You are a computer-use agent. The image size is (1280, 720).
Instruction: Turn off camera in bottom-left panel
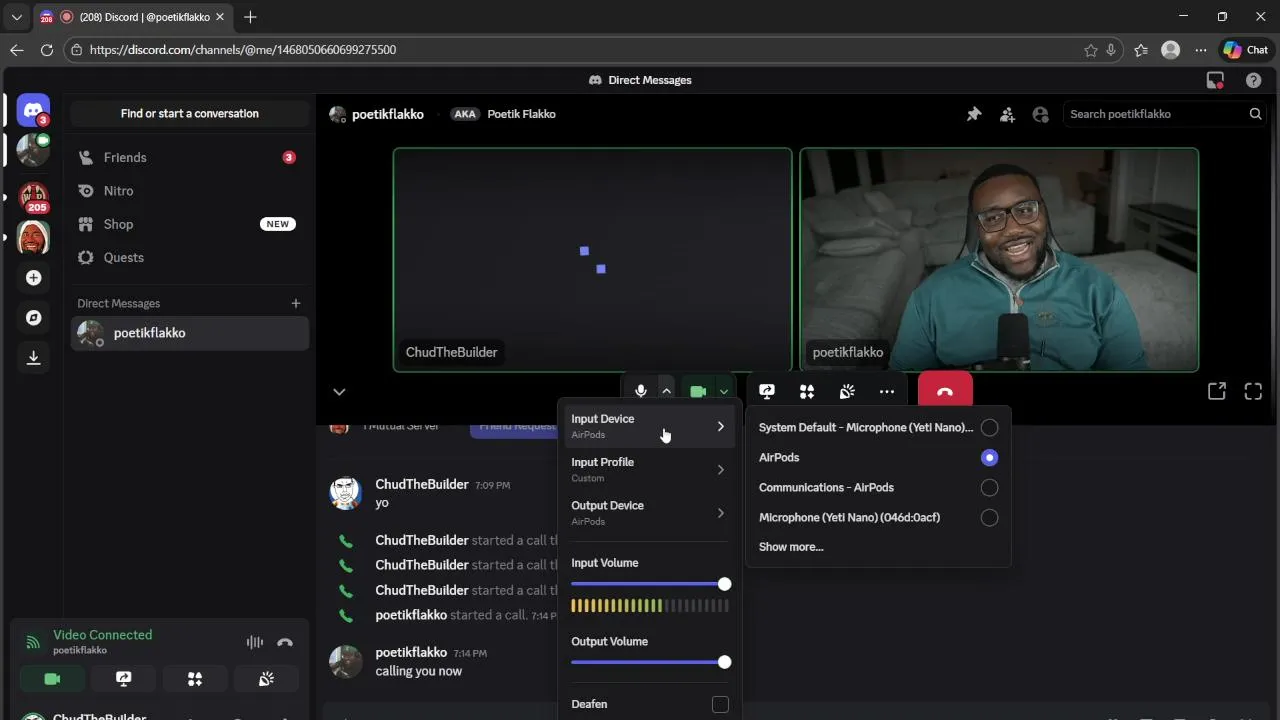point(52,679)
